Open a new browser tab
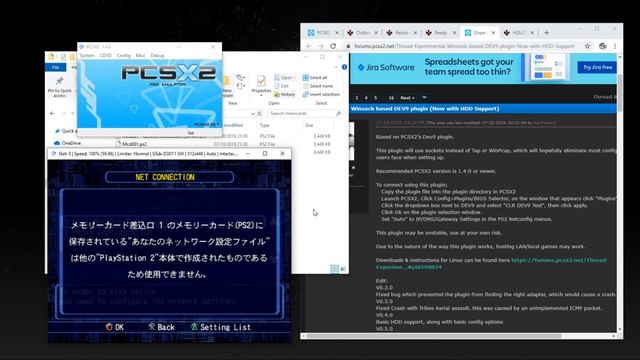Viewport: 640px width, 360px height. coord(547,33)
